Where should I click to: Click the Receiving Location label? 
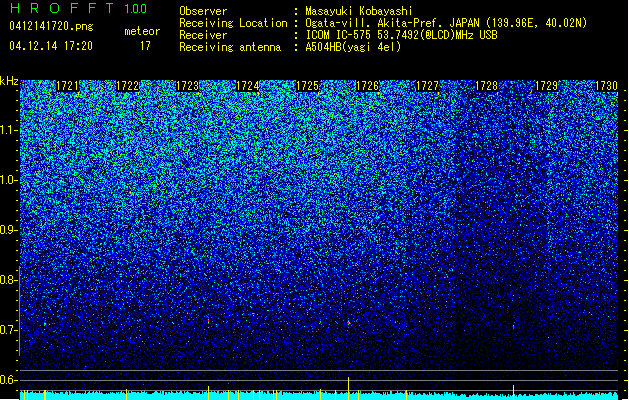pyautogui.click(x=233, y=23)
